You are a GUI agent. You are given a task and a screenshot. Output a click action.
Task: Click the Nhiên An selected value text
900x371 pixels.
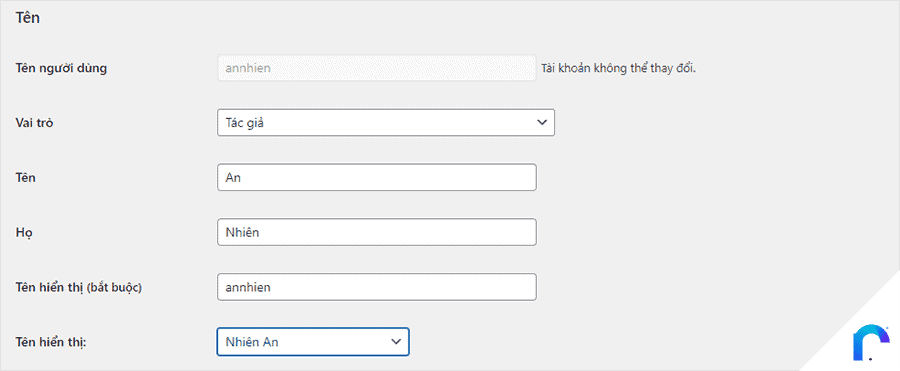[x=253, y=342]
